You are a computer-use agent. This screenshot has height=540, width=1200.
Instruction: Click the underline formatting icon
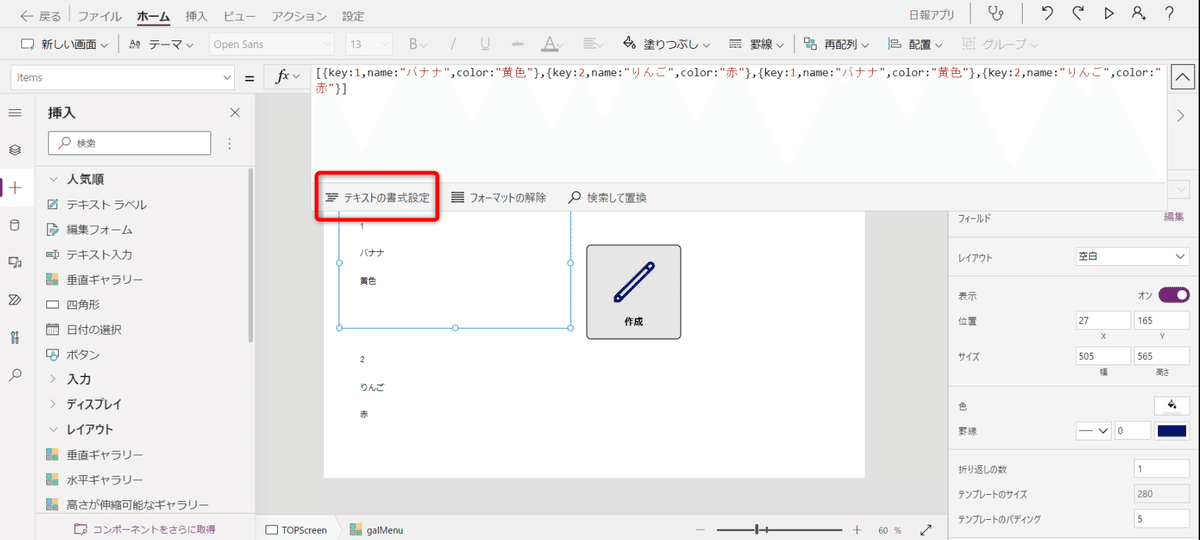[x=485, y=44]
